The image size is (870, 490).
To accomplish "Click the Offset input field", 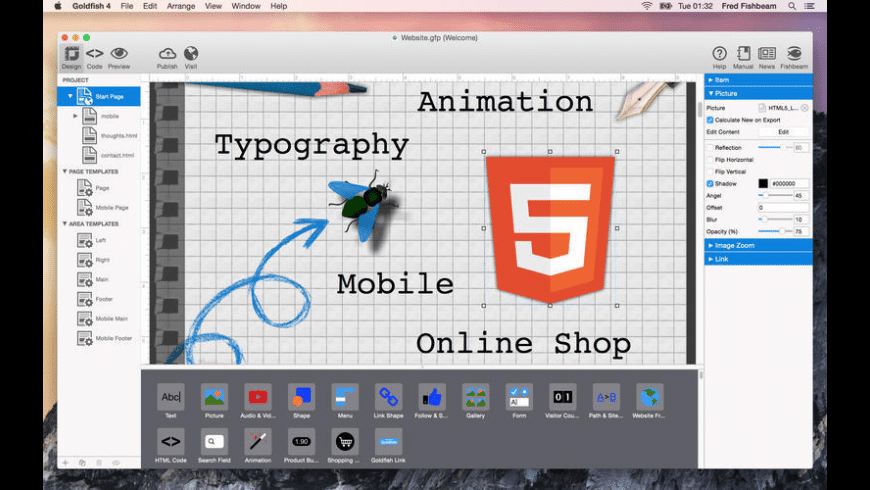I will pos(783,208).
